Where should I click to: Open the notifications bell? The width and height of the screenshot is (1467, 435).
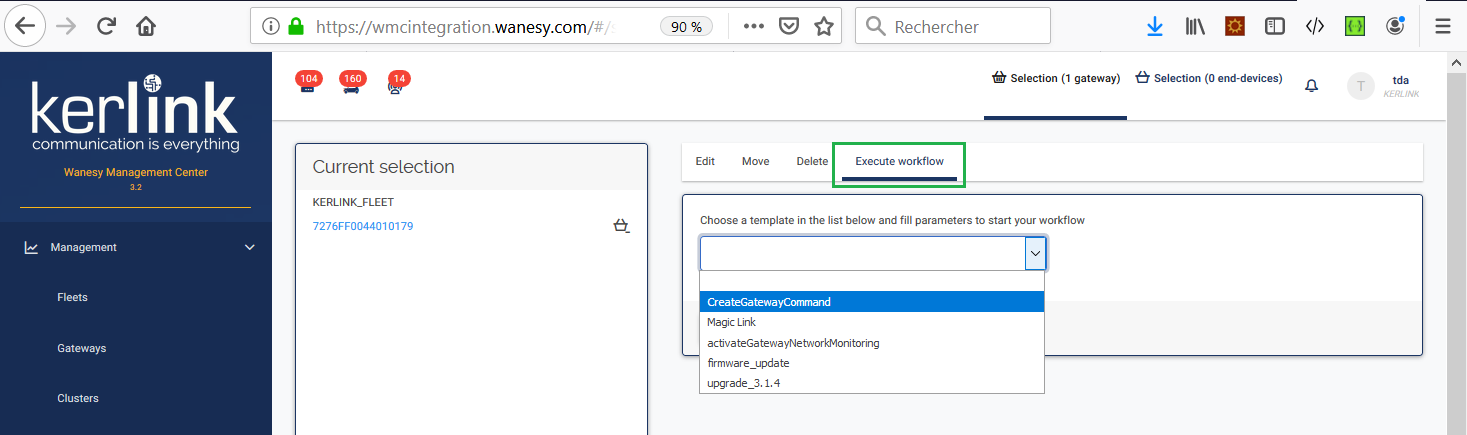1312,86
